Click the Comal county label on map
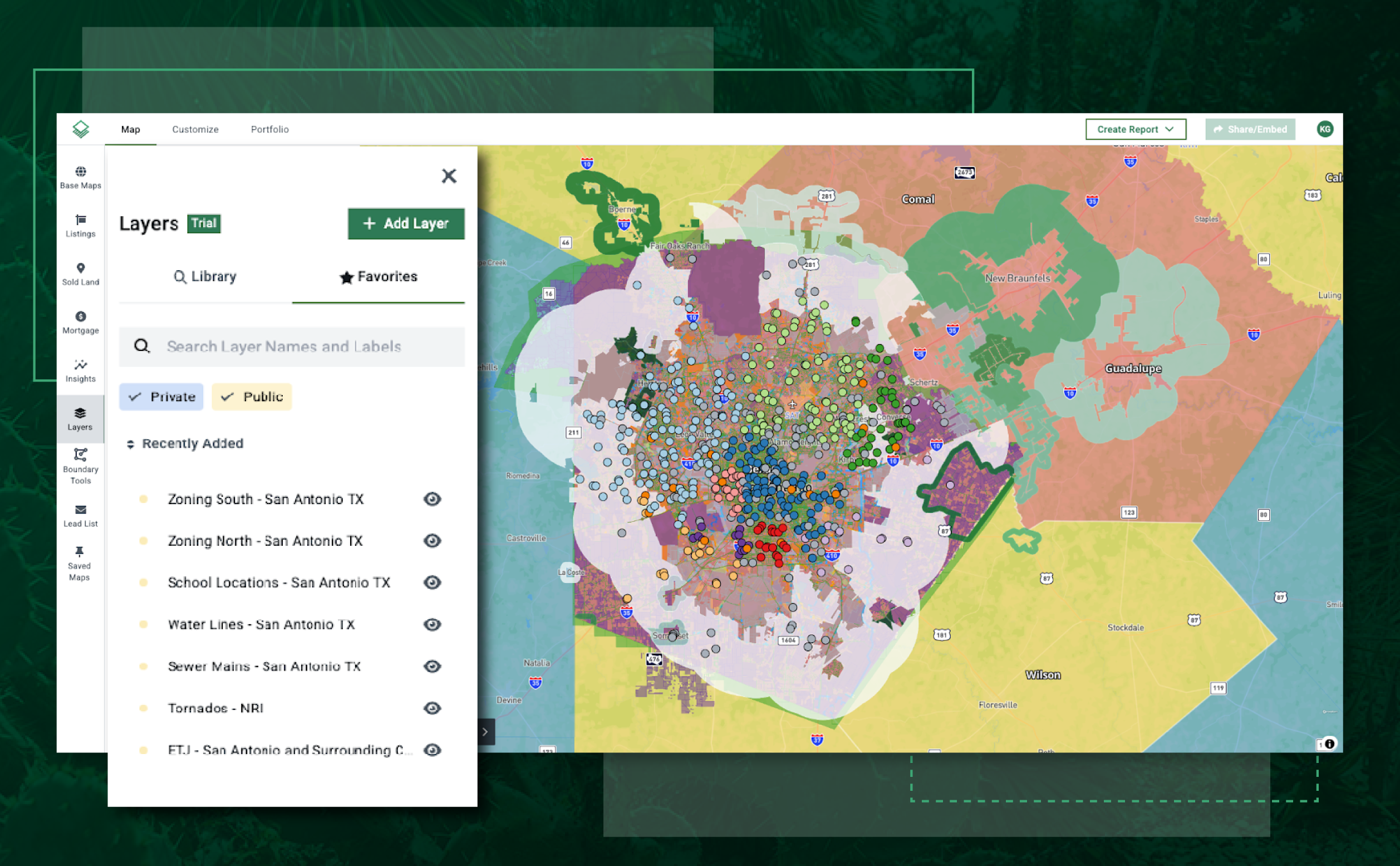 tap(918, 199)
